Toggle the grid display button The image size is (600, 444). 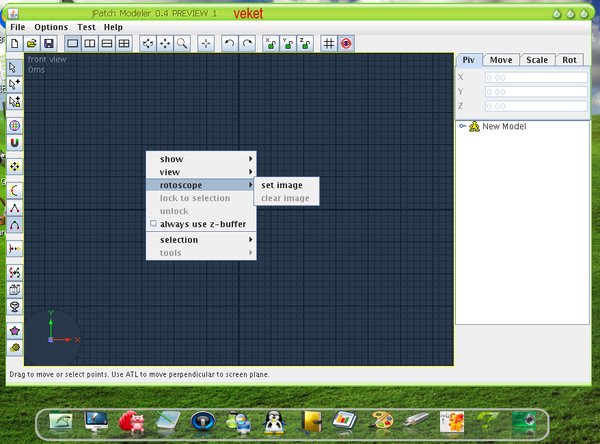(x=328, y=44)
